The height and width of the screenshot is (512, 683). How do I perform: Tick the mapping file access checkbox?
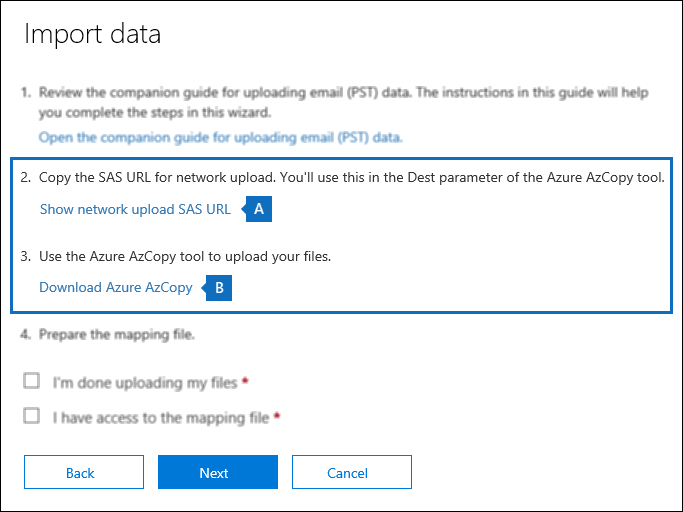pos(32,416)
